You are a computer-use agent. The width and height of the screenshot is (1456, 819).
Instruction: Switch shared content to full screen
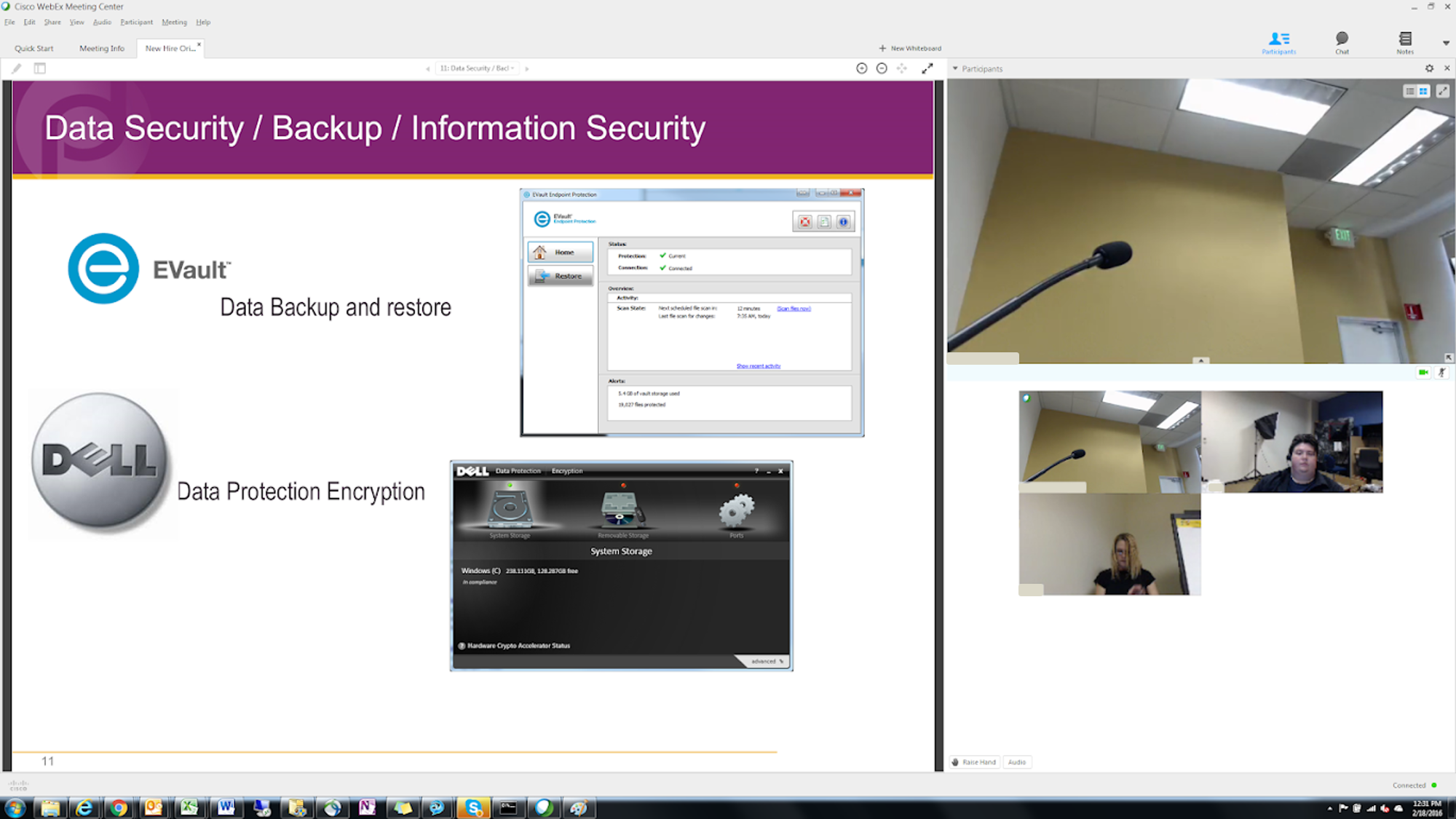pos(927,68)
